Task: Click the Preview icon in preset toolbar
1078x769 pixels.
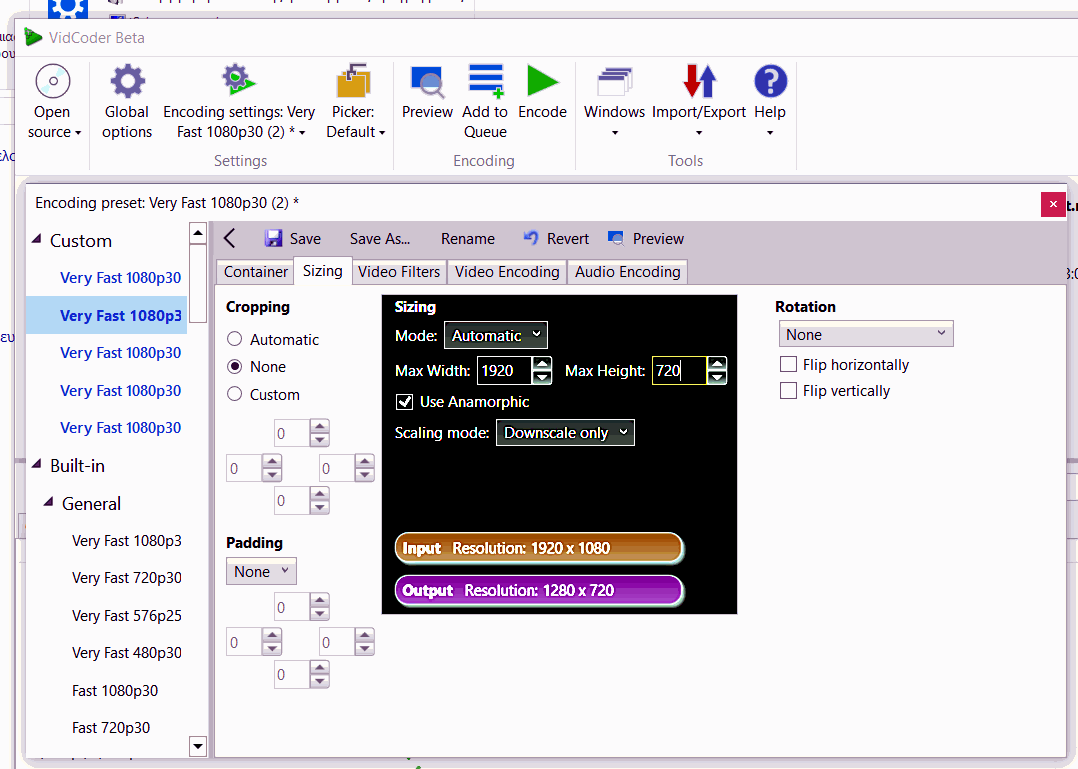Action: 616,238
